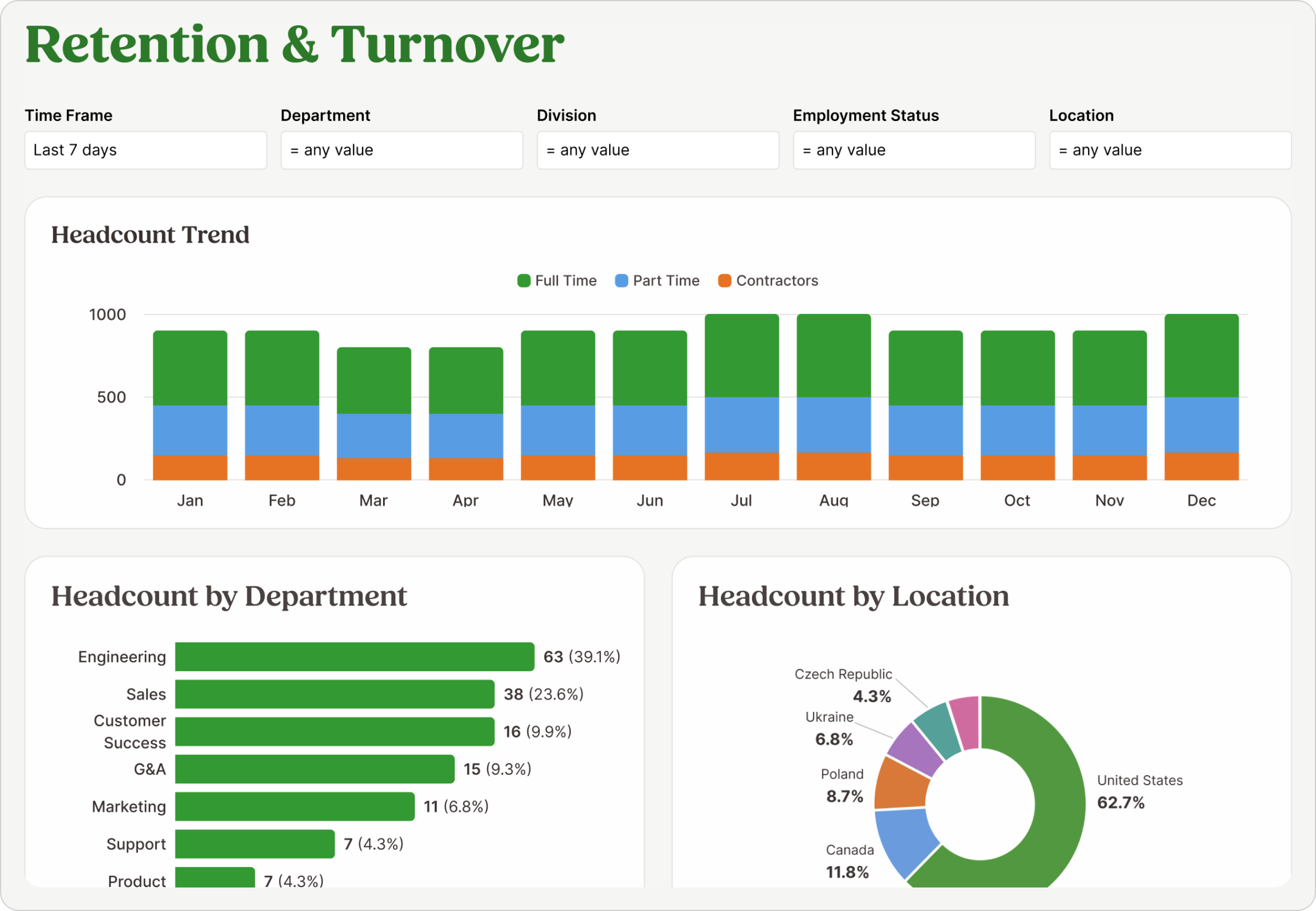Click the Headcount Trend panel title

150,235
